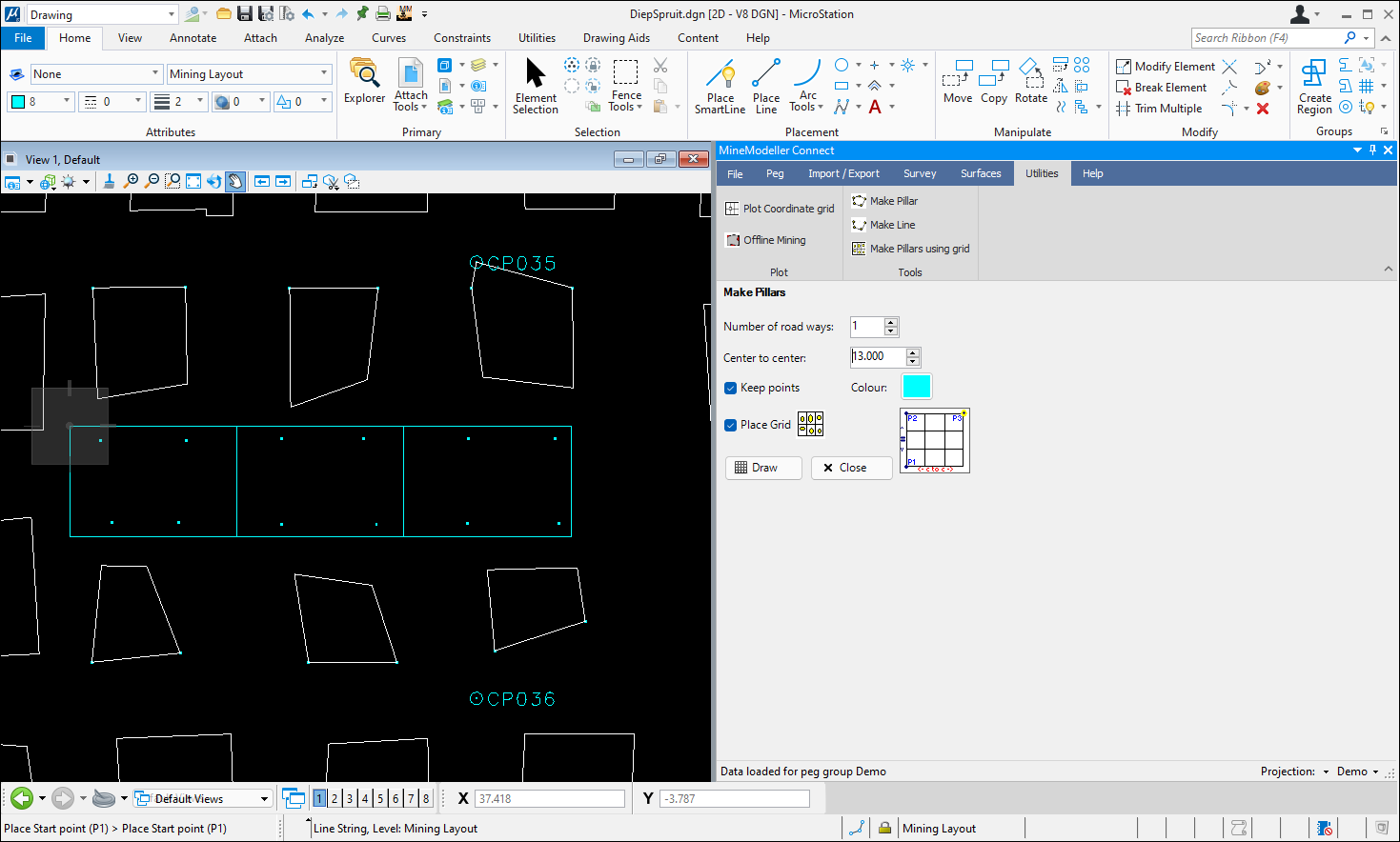This screenshot has height=842, width=1400.
Task: Click the Draw button
Action: coord(763,468)
